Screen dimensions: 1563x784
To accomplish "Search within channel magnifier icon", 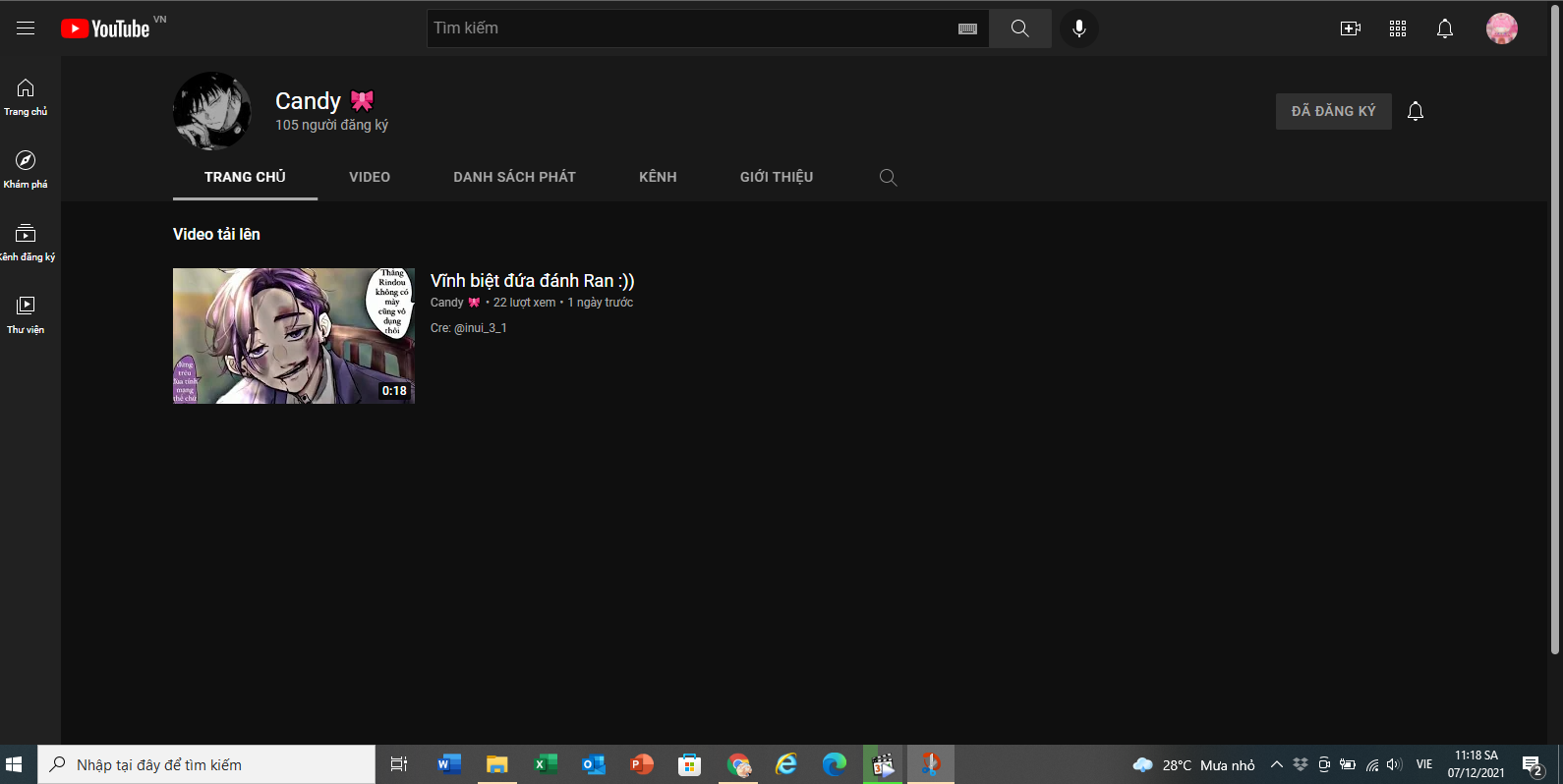I will pos(888,177).
